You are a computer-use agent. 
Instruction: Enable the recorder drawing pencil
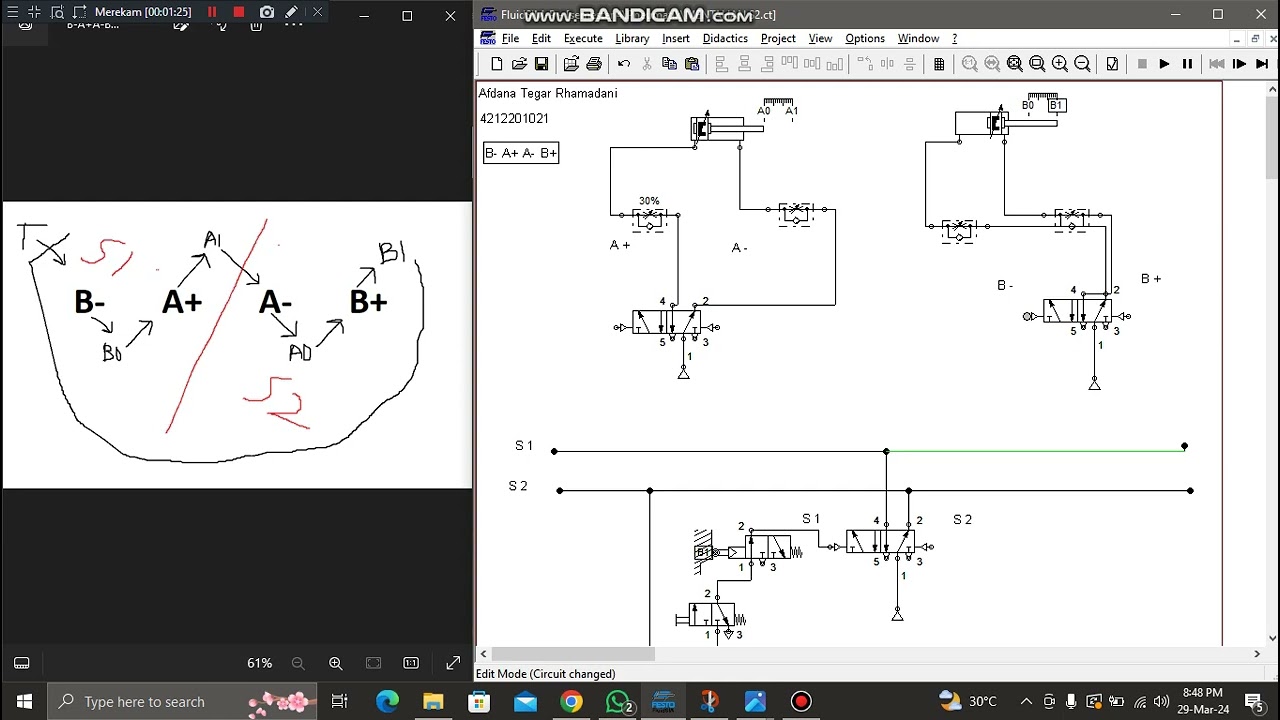tap(291, 12)
